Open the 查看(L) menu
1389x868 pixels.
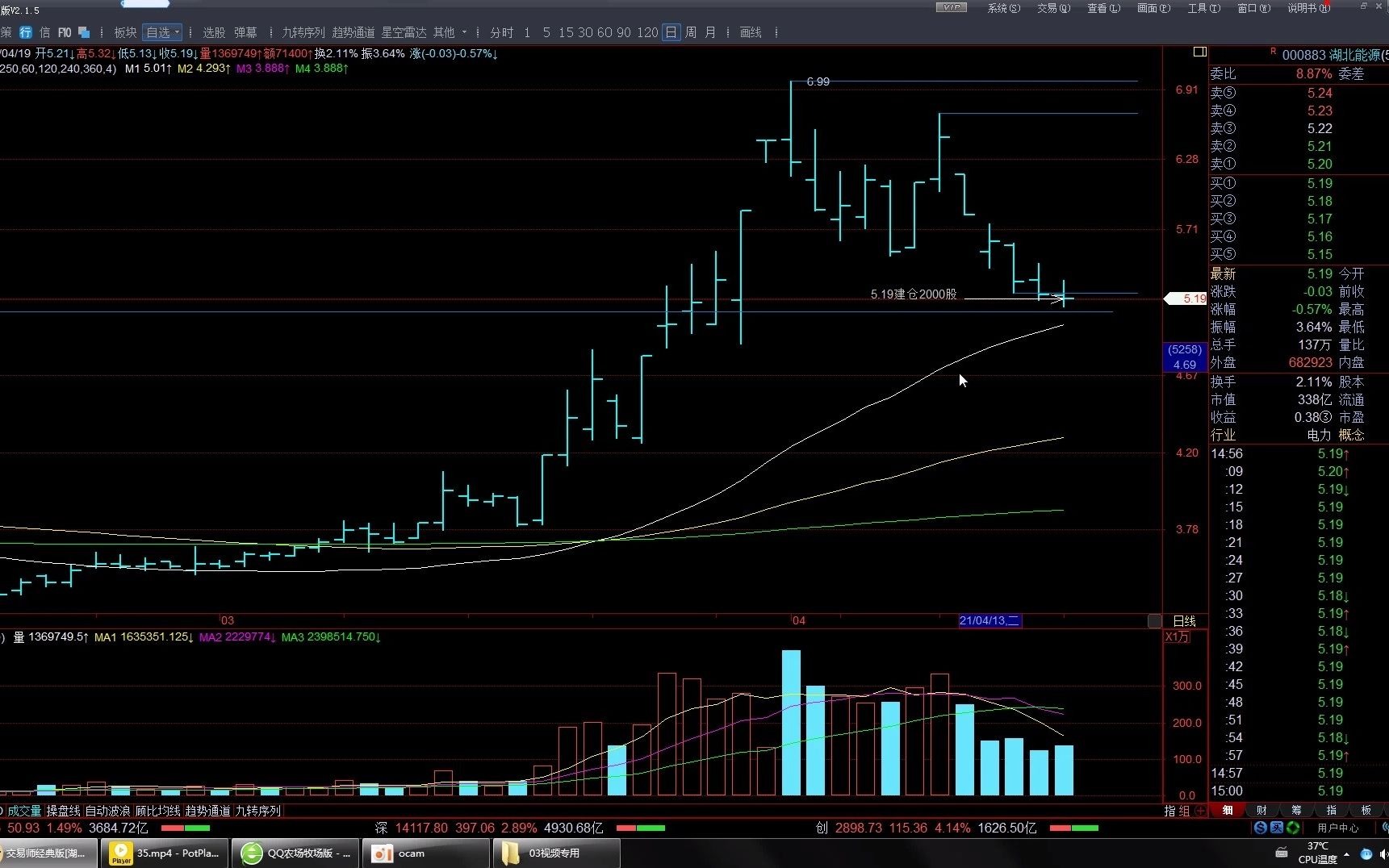pos(1103,8)
